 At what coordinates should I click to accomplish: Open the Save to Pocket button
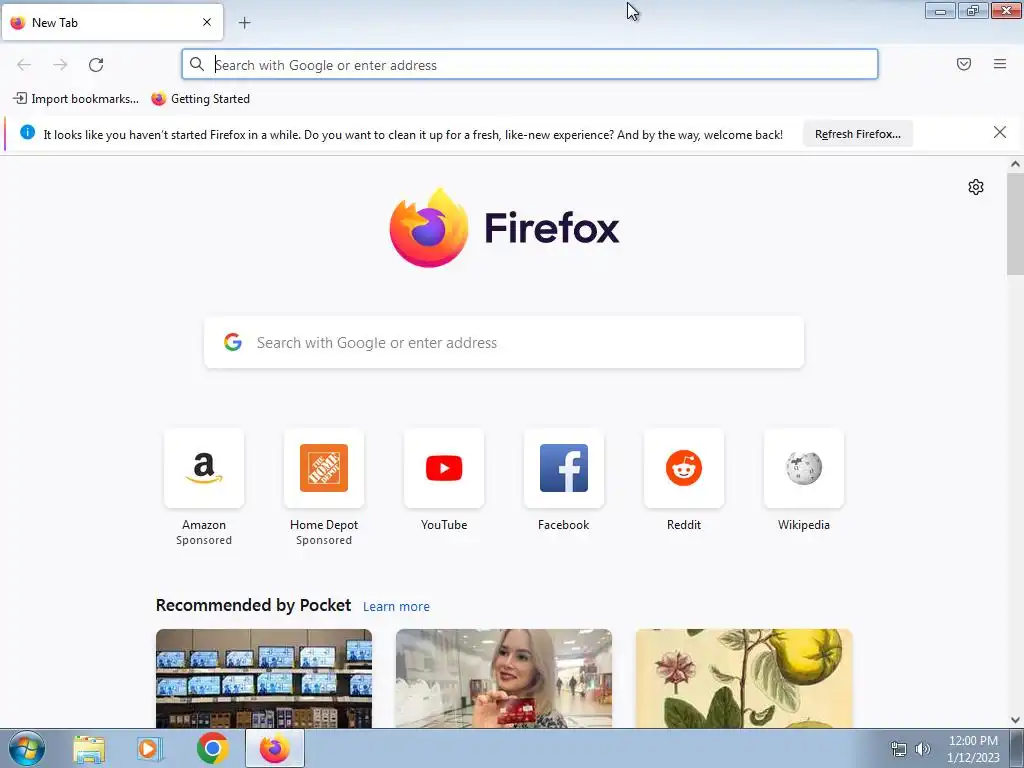point(964,64)
